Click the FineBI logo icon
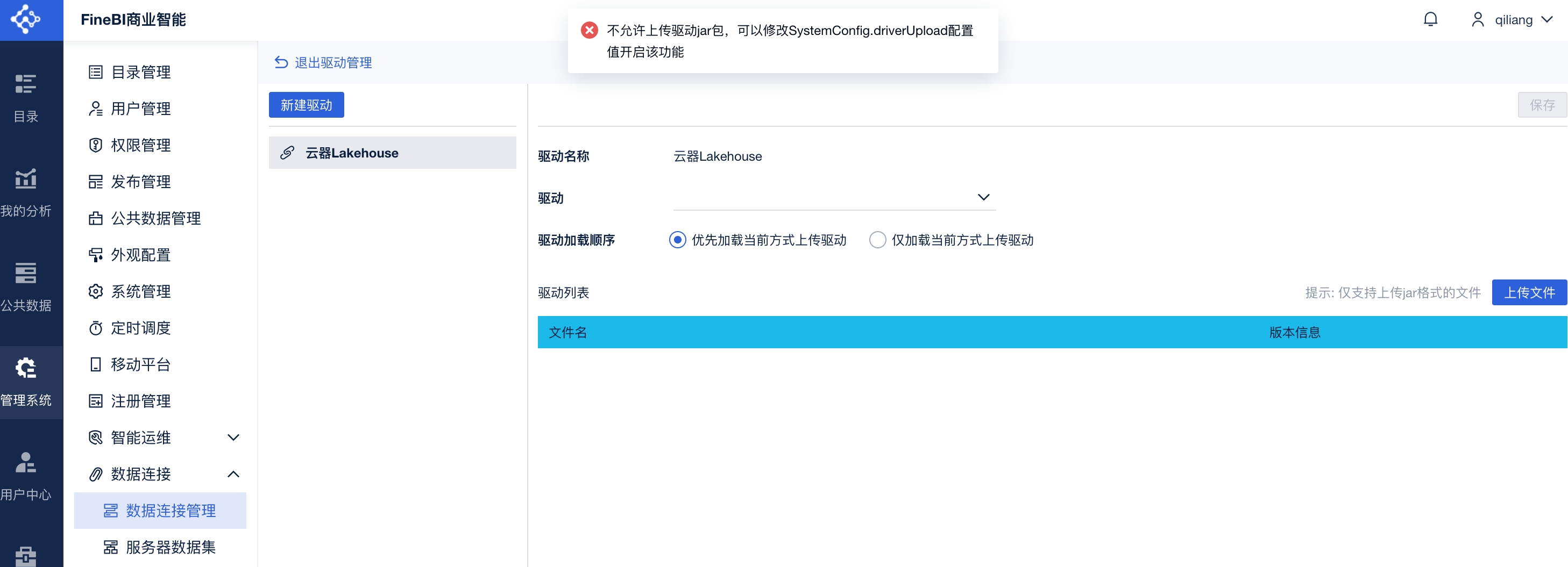Image resolution: width=1568 pixels, height=567 pixels. click(26, 19)
